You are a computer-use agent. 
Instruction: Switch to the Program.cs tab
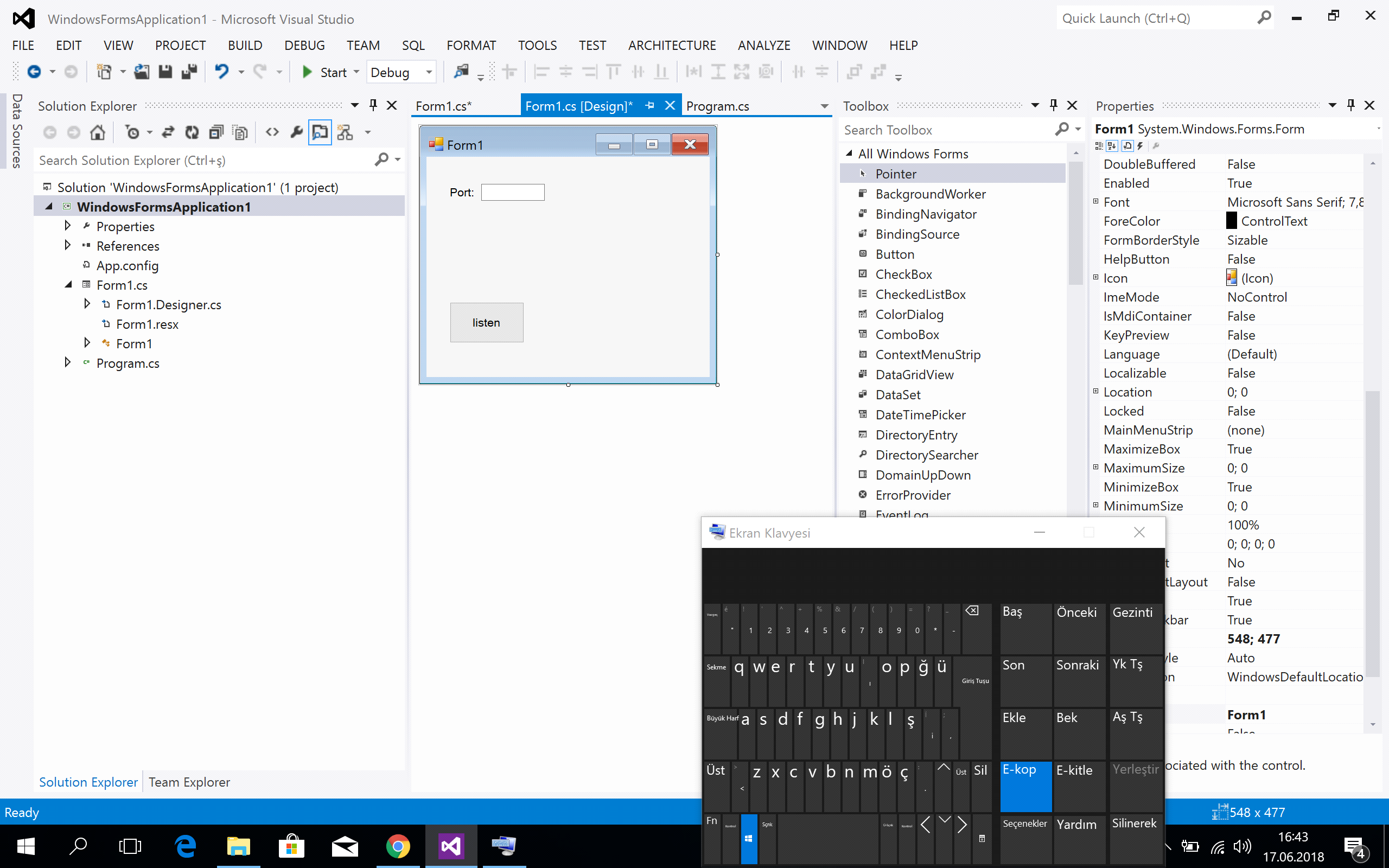tap(717, 106)
